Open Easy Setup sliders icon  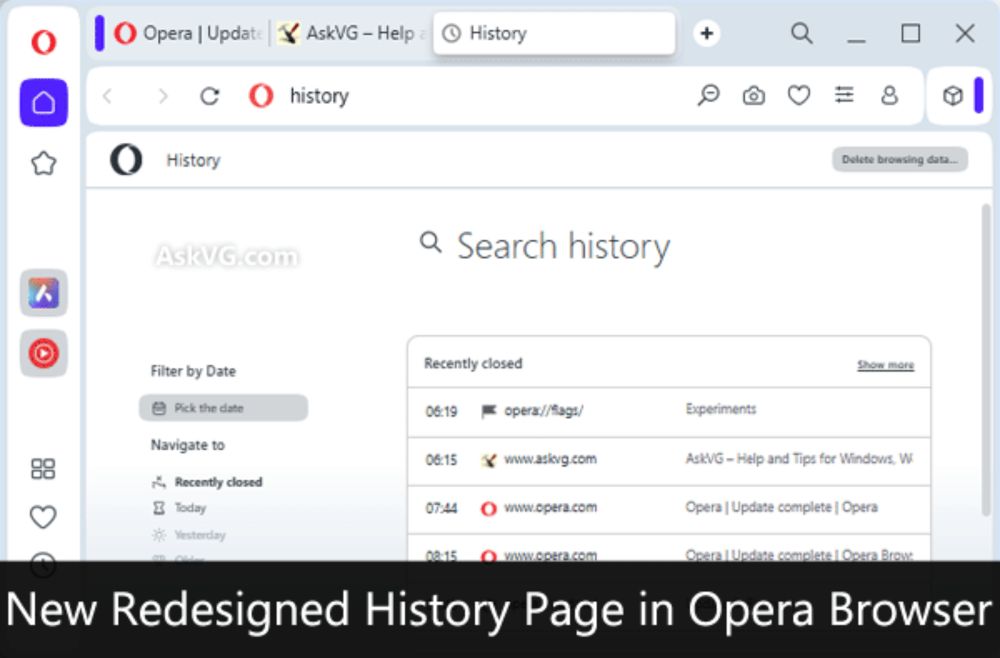point(844,96)
